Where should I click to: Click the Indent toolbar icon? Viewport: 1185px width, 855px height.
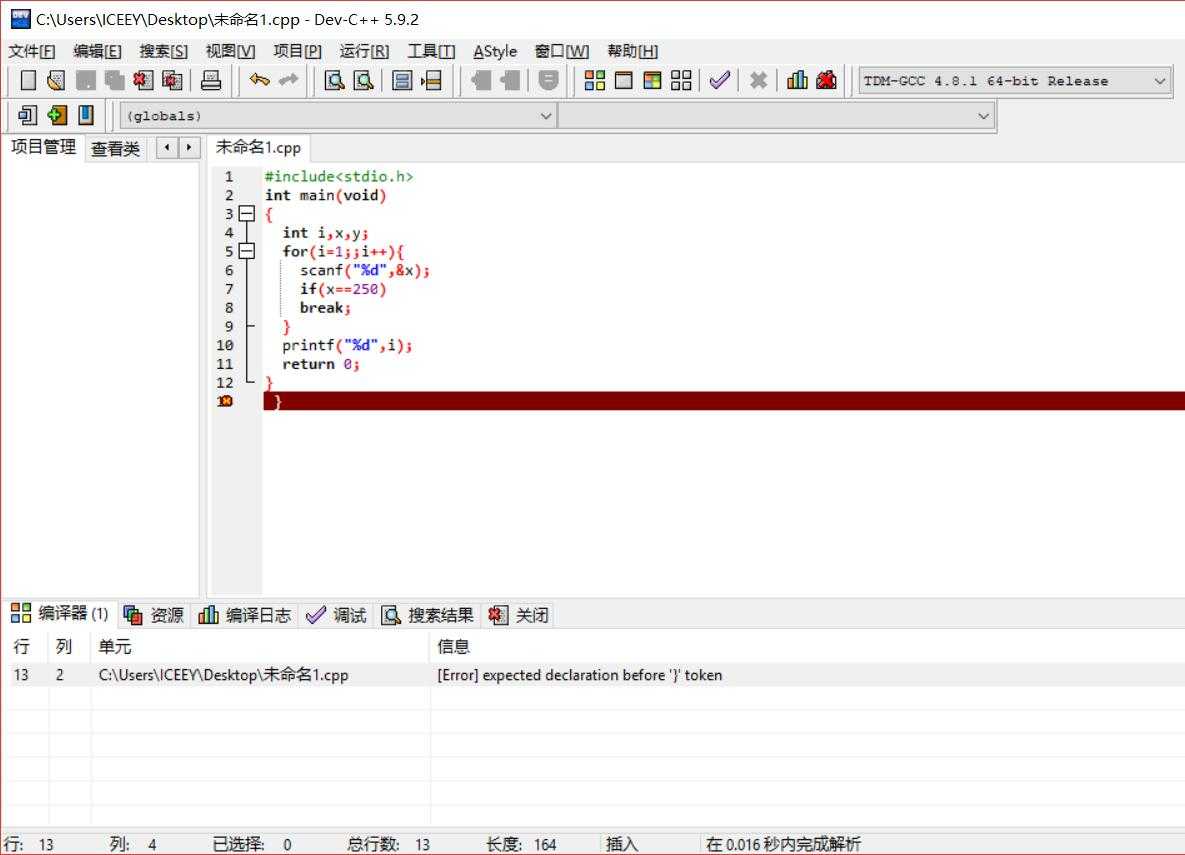(481, 80)
